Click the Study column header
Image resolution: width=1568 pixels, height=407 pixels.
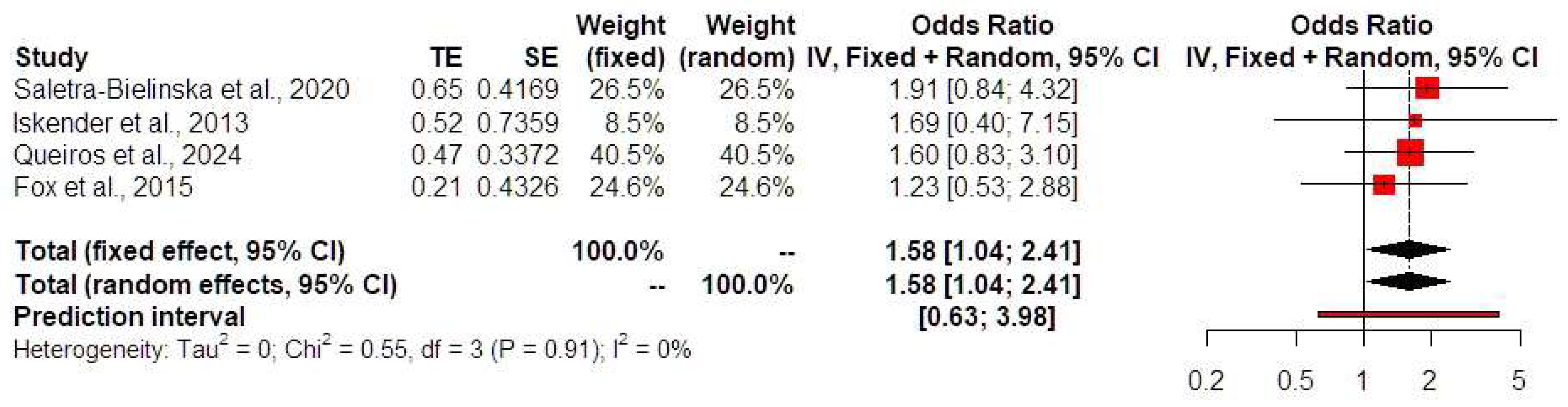click(52, 58)
